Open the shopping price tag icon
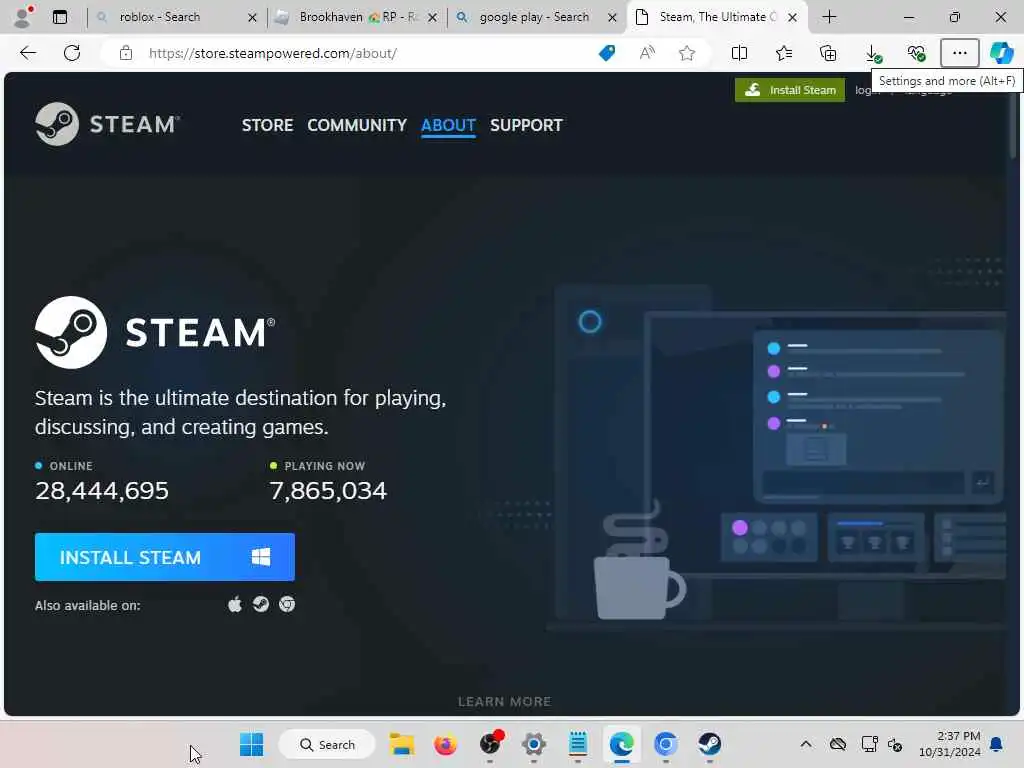Image resolution: width=1024 pixels, height=768 pixels. tap(607, 53)
